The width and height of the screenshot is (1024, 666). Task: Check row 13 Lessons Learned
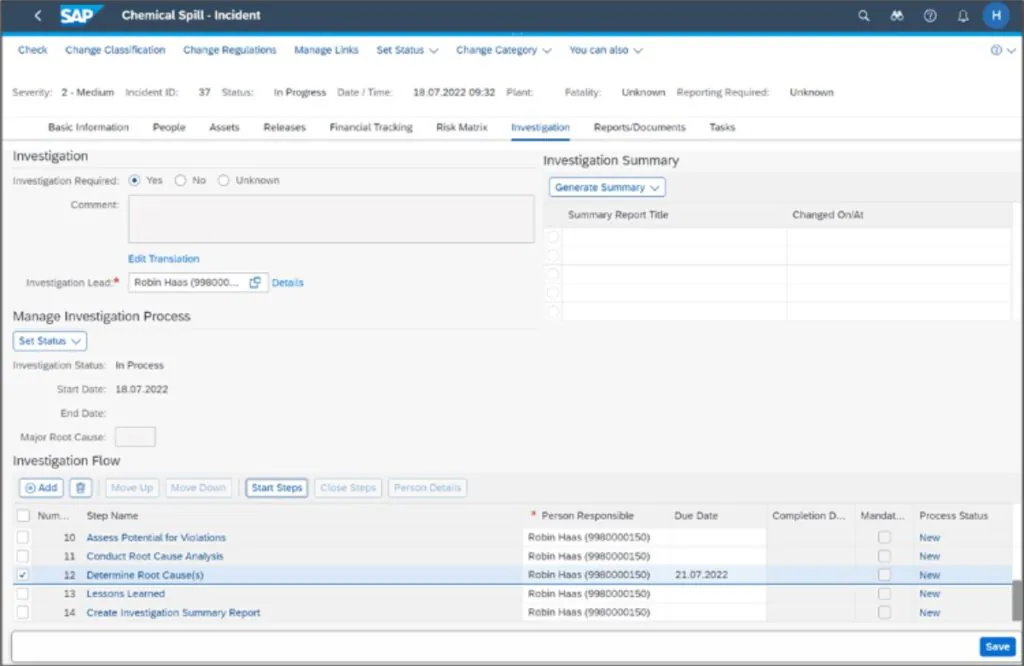tap(23, 594)
